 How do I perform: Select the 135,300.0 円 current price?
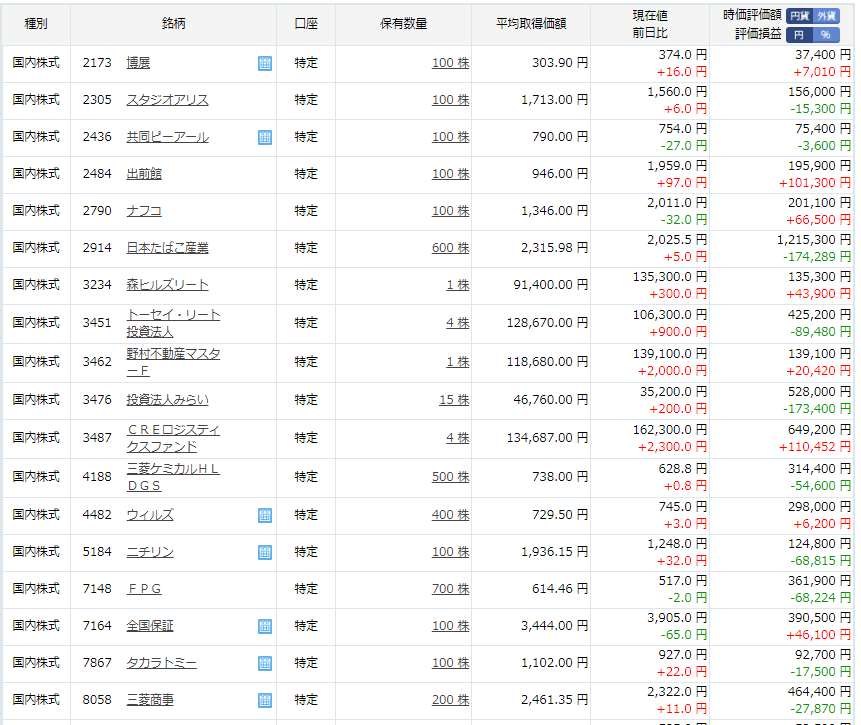coord(670,277)
